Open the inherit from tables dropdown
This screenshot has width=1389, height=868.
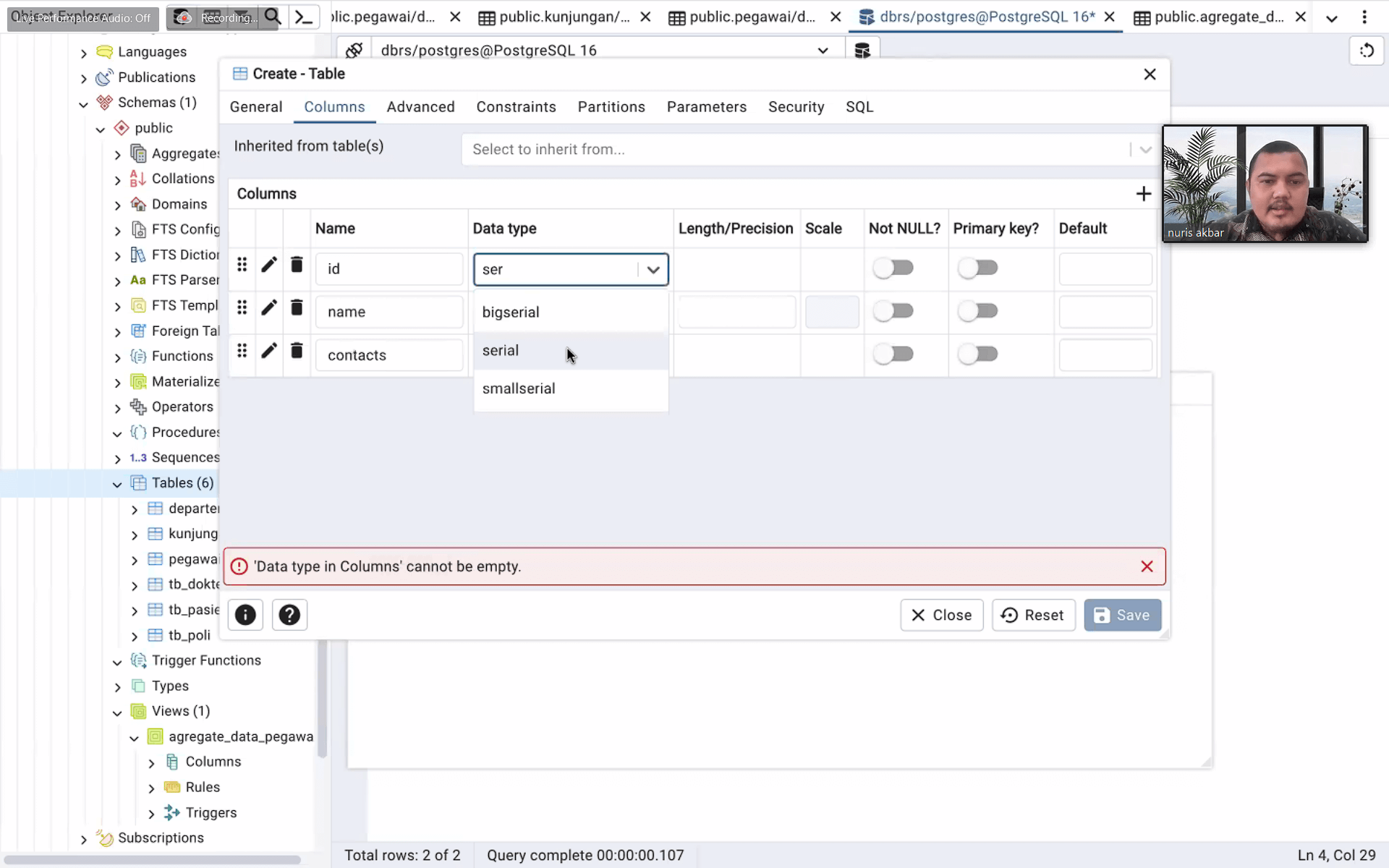click(1145, 150)
